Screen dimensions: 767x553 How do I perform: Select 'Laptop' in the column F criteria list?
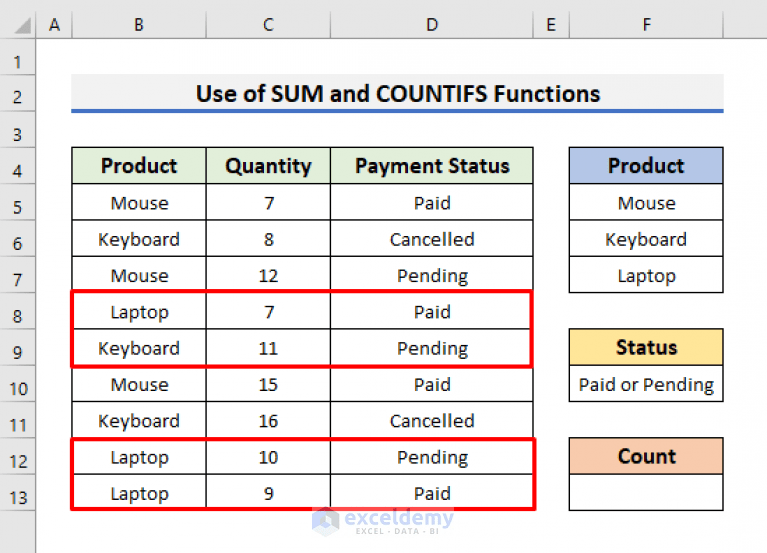[x=646, y=275]
